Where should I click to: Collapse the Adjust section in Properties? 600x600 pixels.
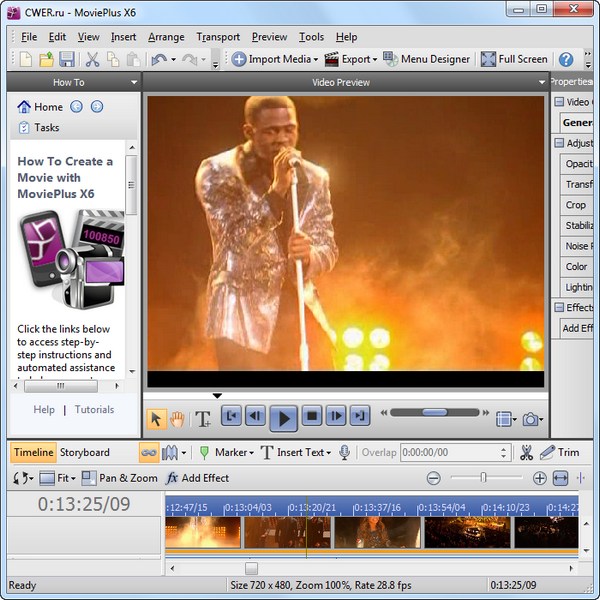pyautogui.click(x=559, y=143)
